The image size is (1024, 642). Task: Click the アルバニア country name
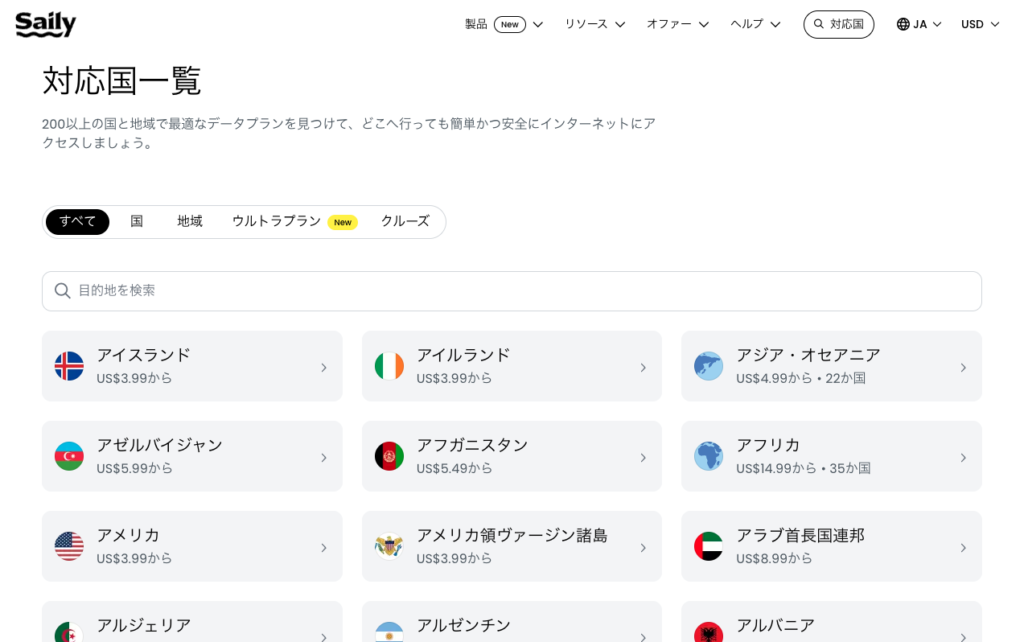point(775,625)
